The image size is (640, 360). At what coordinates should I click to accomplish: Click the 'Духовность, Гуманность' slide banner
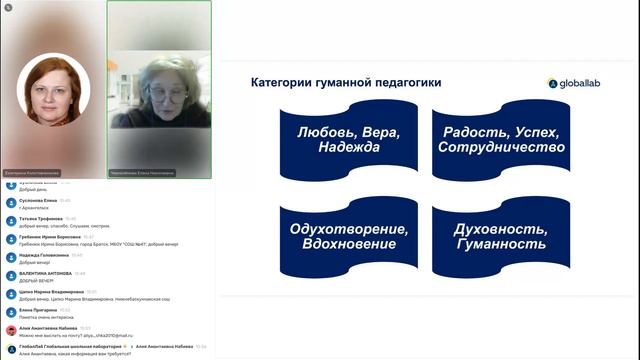click(501, 237)
